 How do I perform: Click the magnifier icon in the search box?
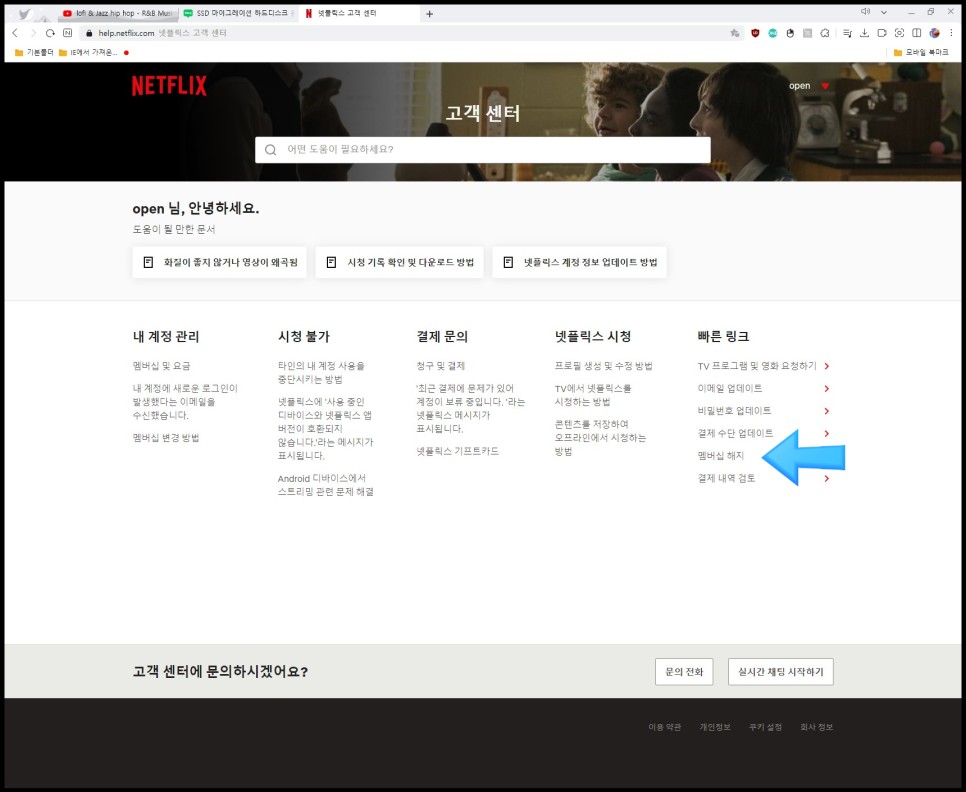click(270, 150)
